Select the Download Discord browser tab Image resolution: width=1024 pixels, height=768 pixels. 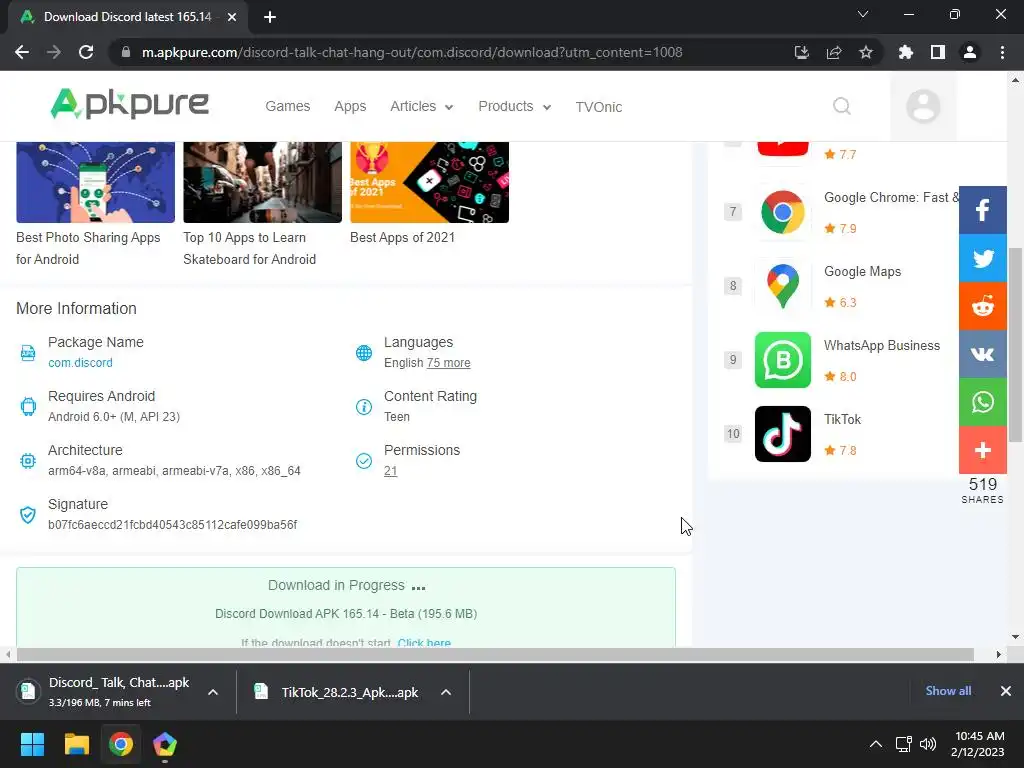click(127, 17)
